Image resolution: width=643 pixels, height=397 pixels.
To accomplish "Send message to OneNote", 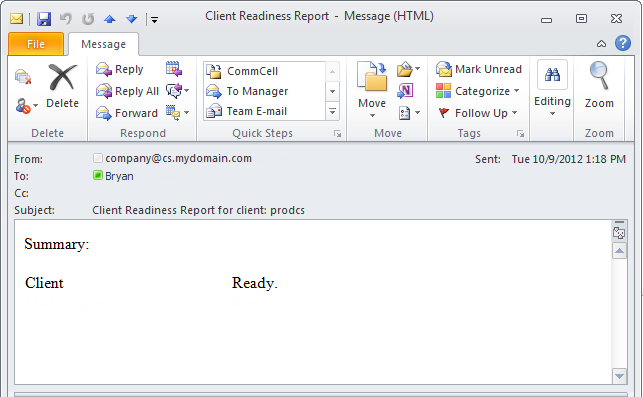I will 405,91.
